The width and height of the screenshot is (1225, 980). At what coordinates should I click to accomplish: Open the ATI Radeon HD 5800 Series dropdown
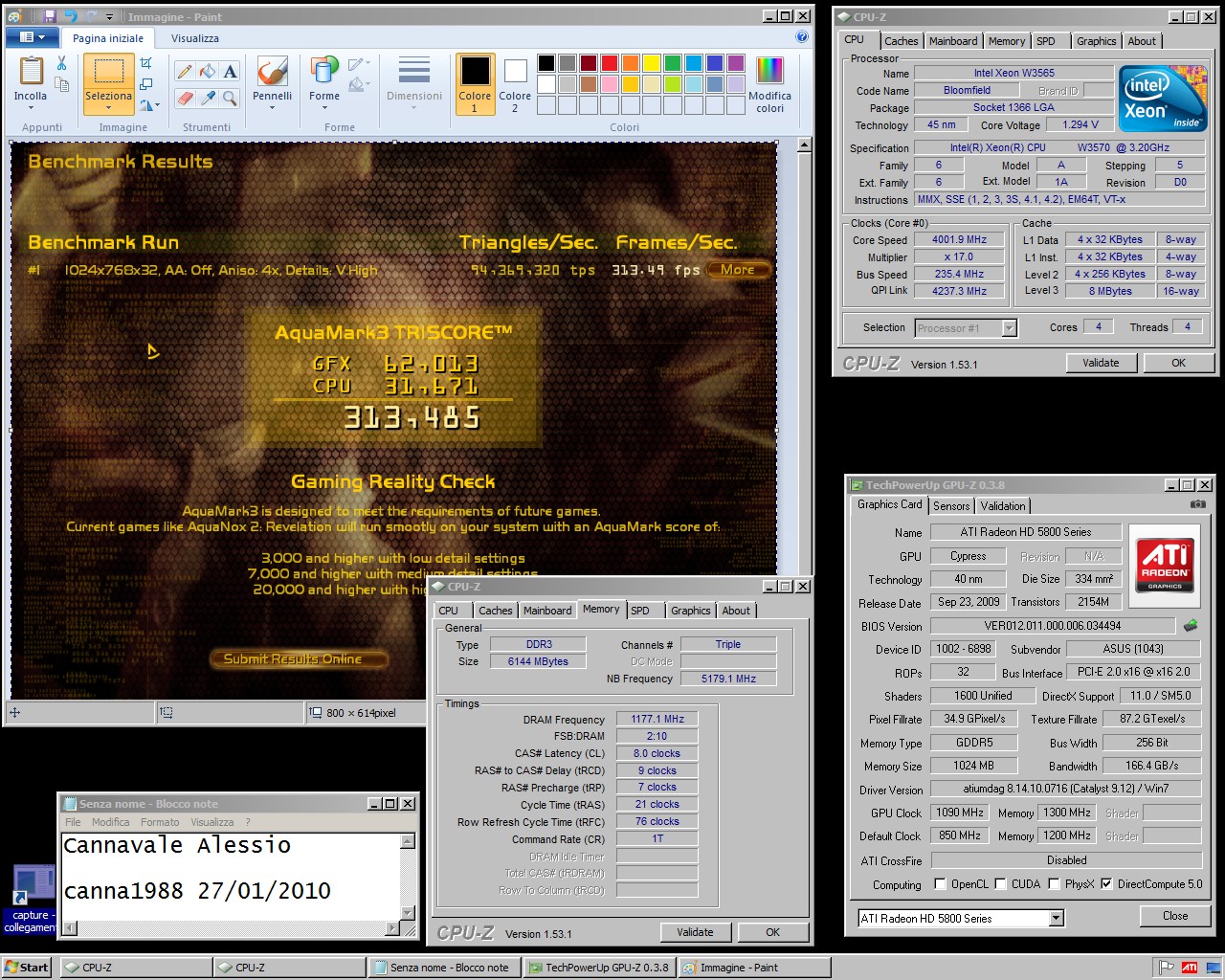pyautogui.click(x=1057, y=919)
